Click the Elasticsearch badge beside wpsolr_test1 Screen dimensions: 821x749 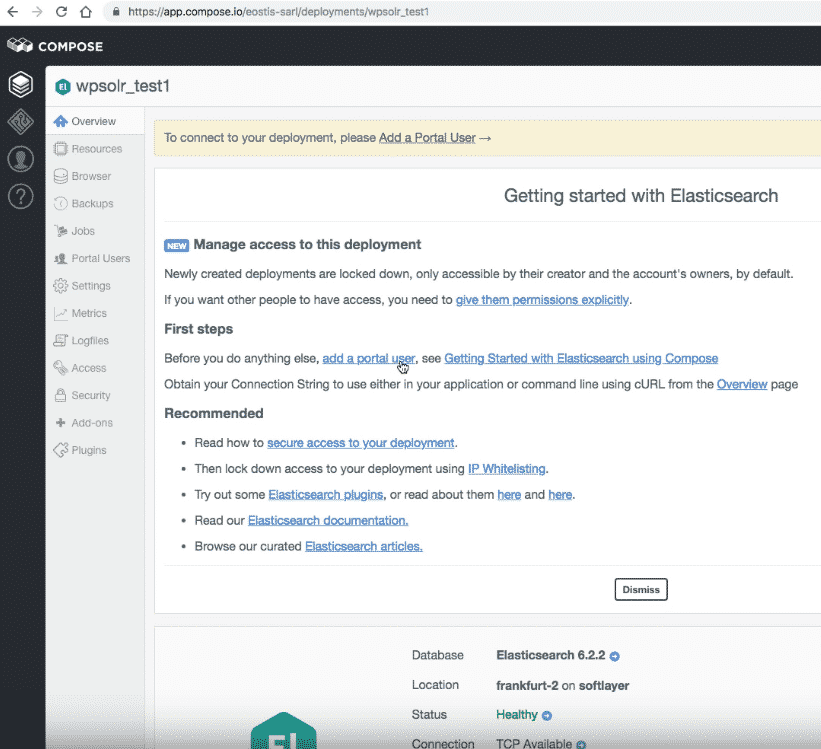63,86
